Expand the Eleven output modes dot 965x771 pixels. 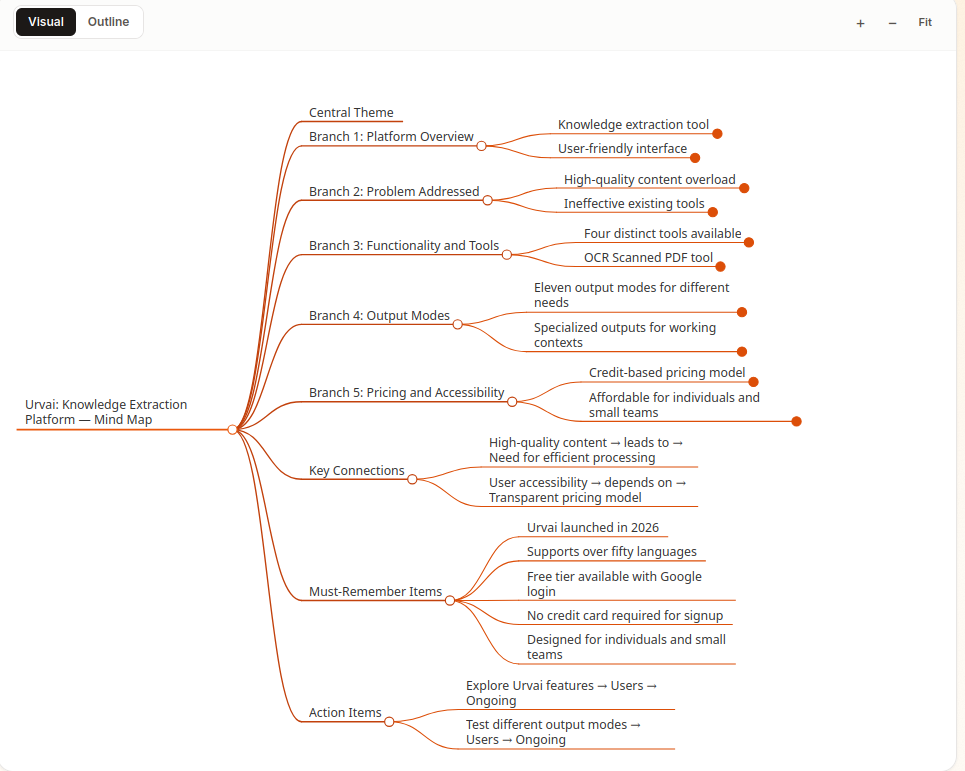click(x=742, y=313)
